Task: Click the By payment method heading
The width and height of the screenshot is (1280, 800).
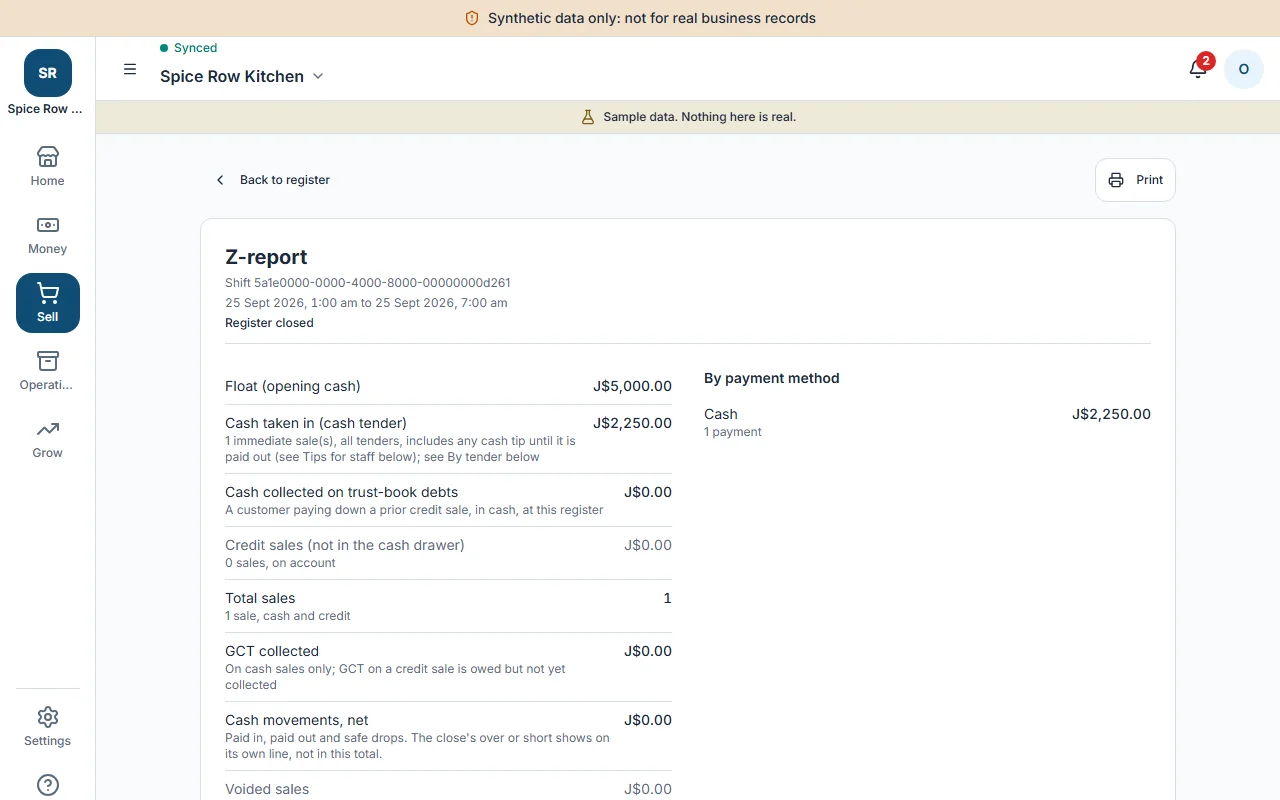Action: coord(772,378)
